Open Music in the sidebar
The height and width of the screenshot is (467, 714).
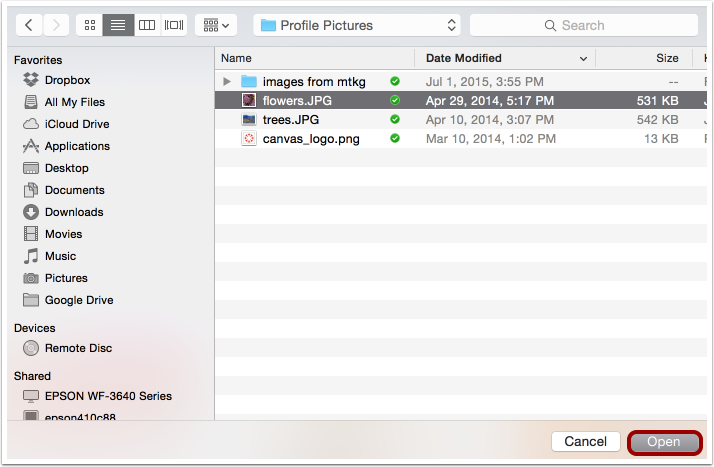coord(60,256)
